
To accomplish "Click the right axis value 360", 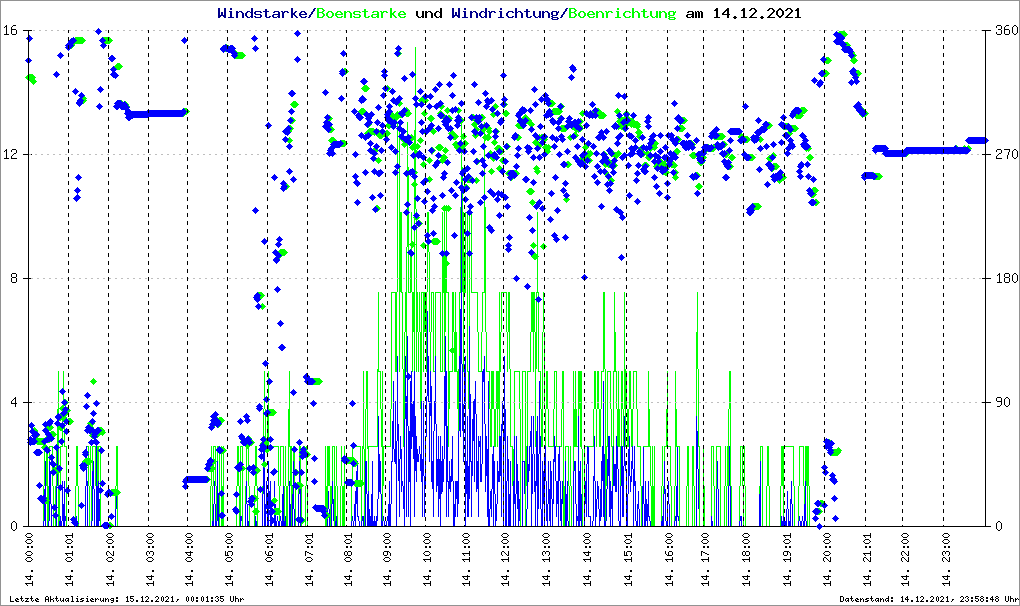I will [x=1004, y=30].
